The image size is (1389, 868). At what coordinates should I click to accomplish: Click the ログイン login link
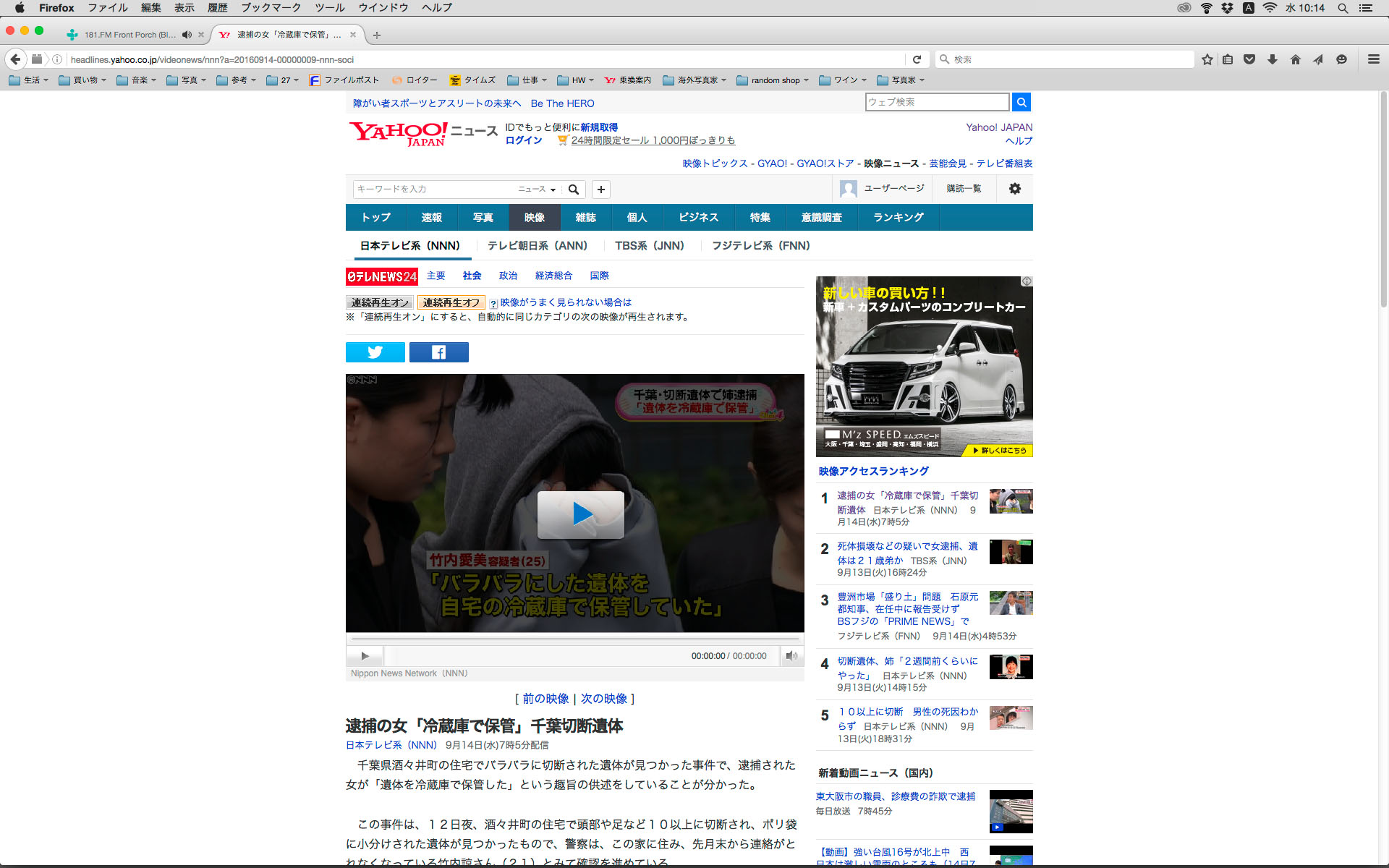[x=524, y=140]
